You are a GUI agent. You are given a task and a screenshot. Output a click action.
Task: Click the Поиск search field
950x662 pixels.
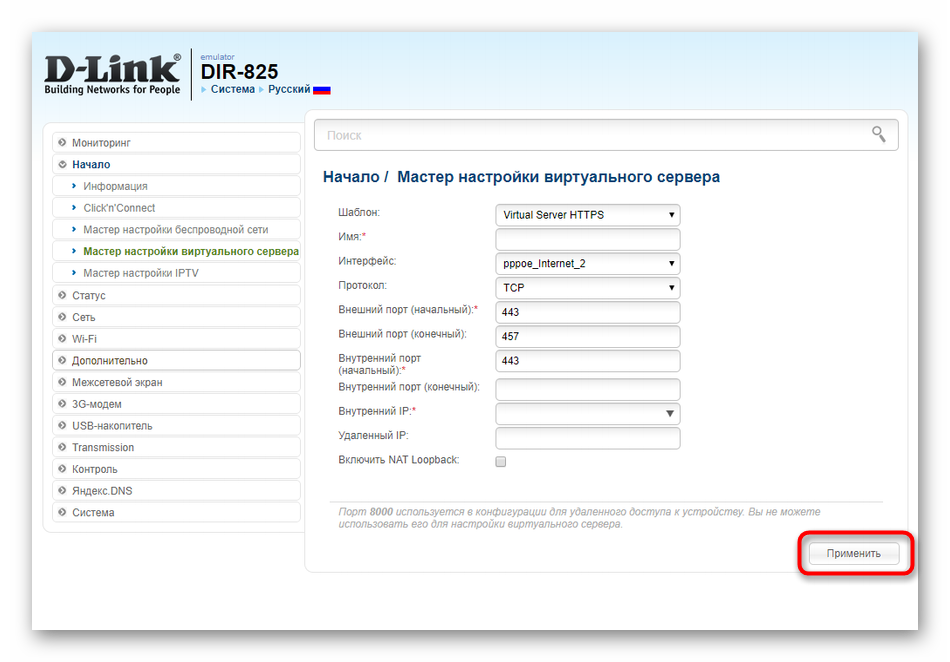coord(590,135)
